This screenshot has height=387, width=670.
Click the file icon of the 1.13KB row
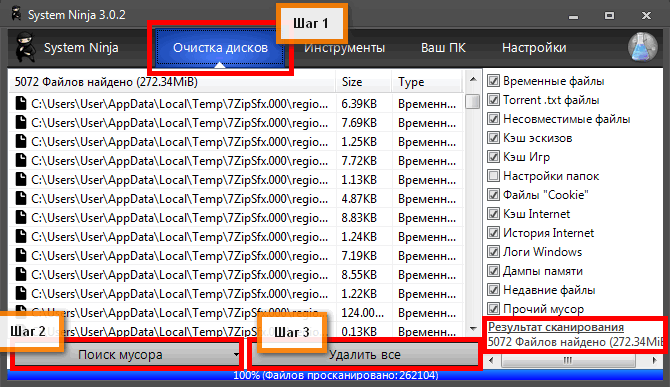(21, 180)
